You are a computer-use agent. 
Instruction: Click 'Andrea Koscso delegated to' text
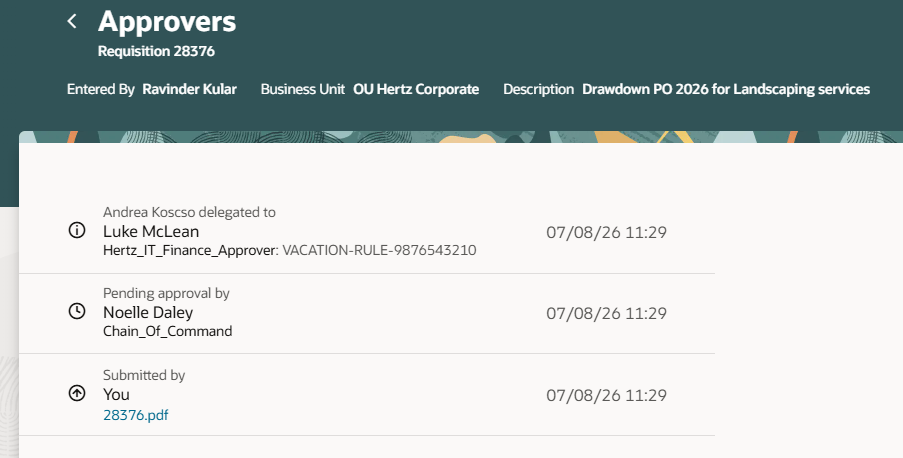(189, 213)
